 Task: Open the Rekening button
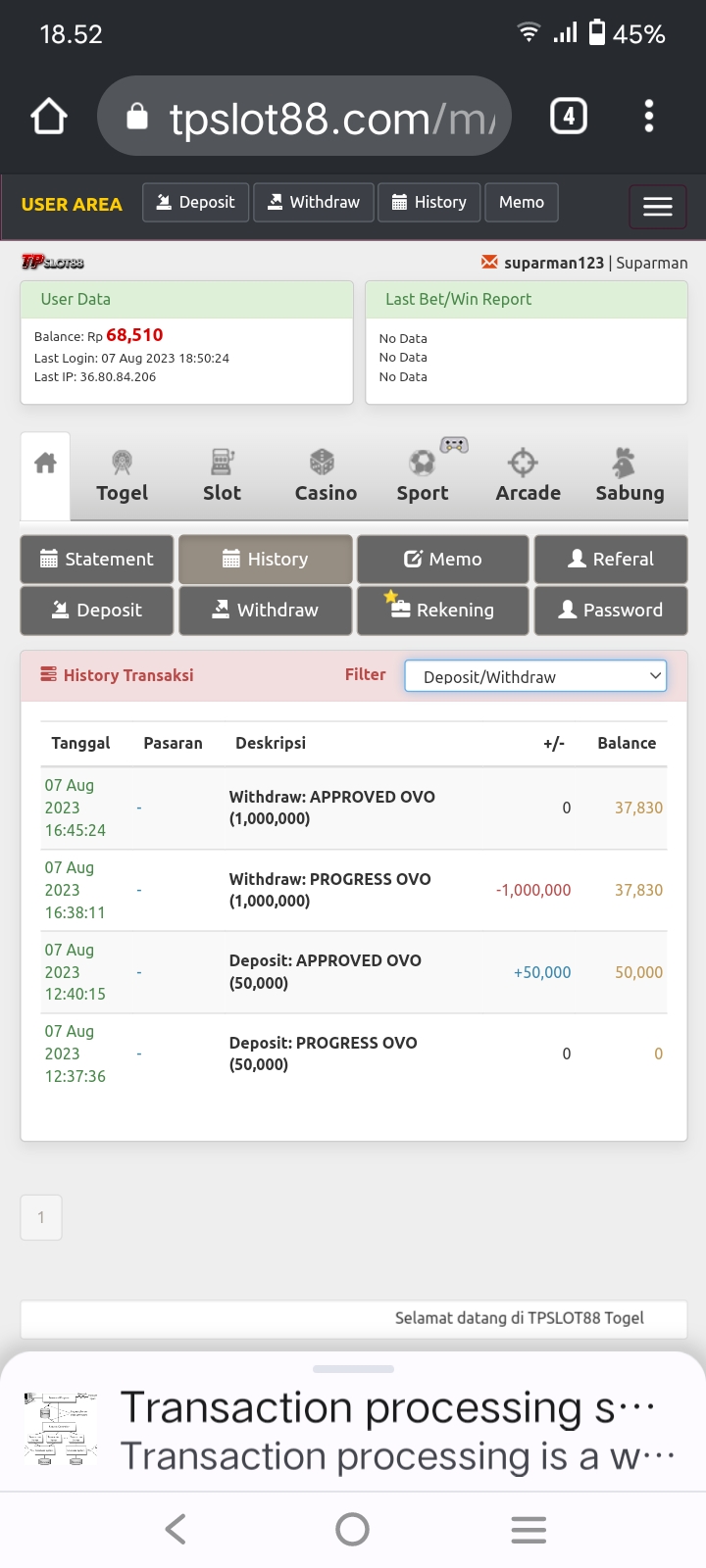(443, 610)
